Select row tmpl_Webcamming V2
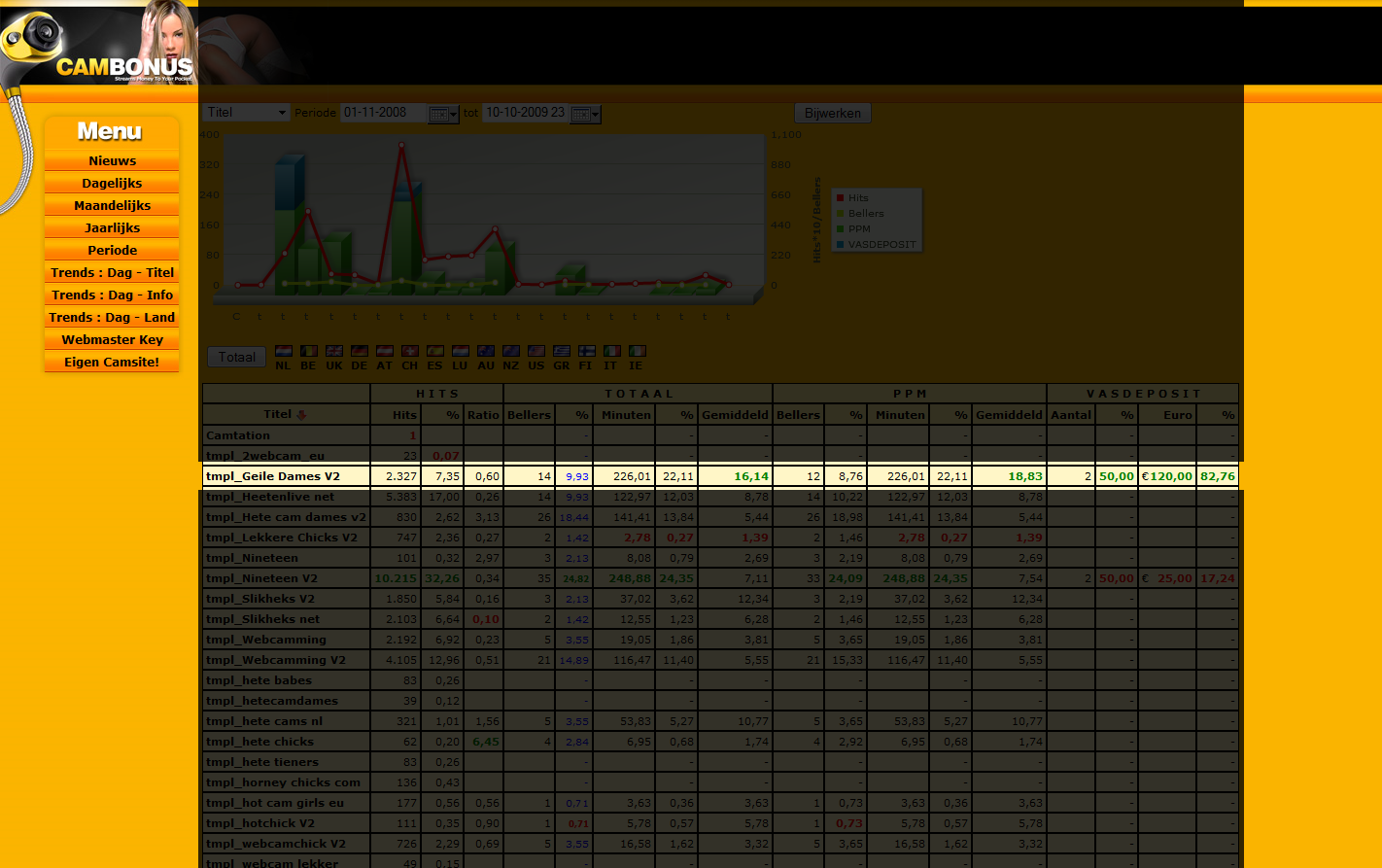The height and width of the screenshot is (868, 1382). pos(720,660)
